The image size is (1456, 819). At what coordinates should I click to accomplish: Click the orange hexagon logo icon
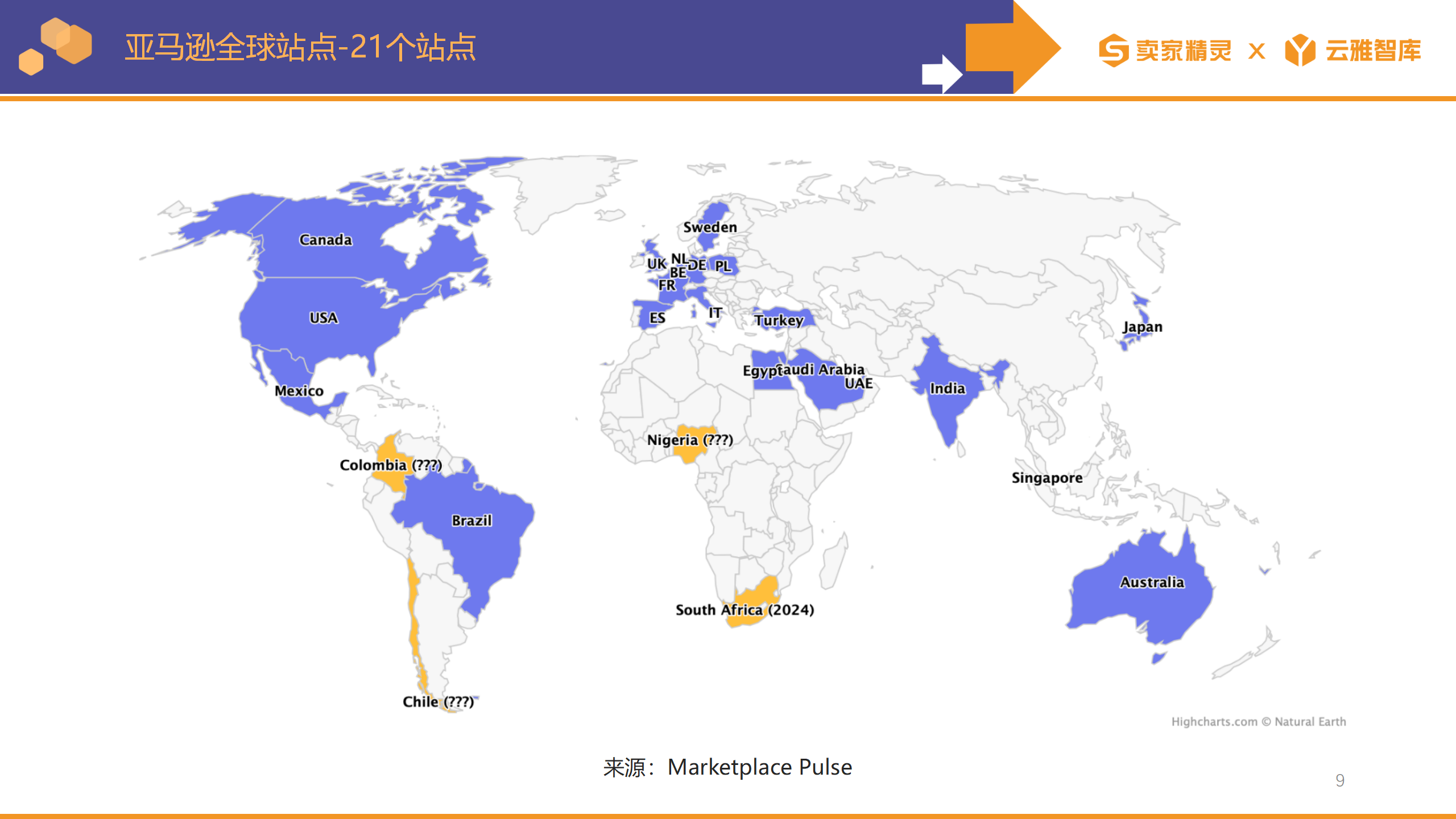click(55, 46)
